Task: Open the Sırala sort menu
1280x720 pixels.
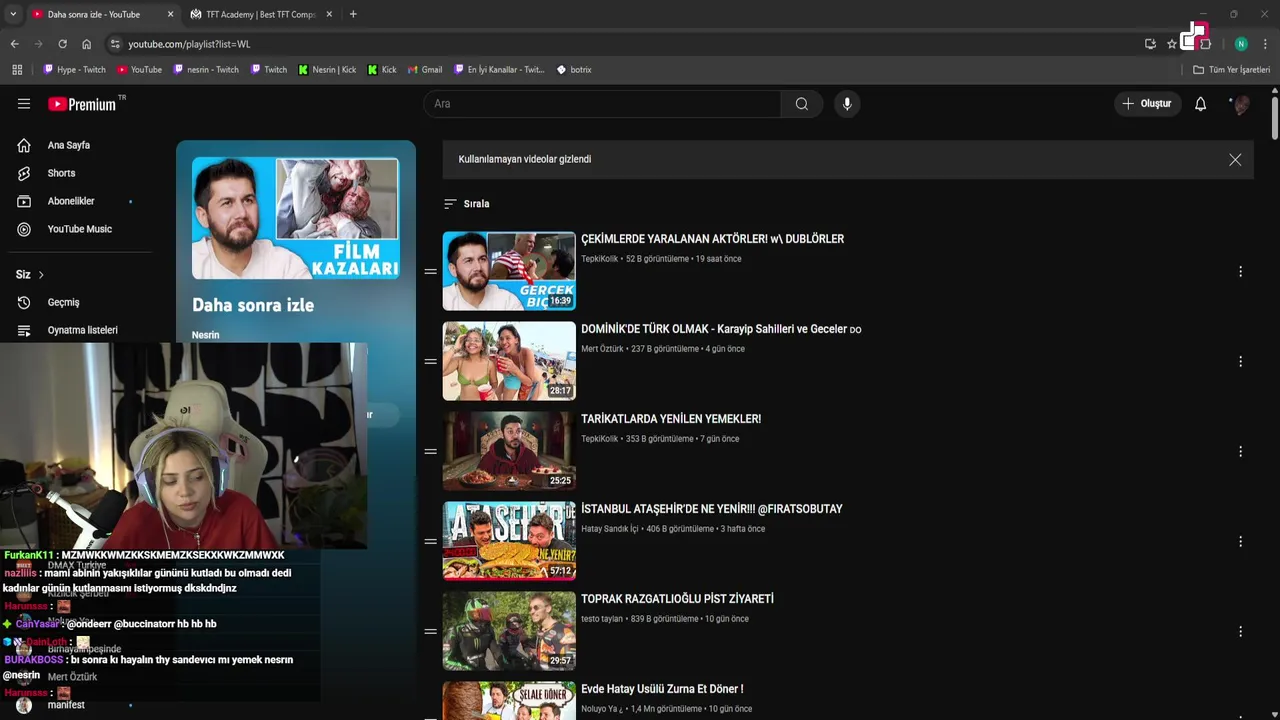Action: click(x=467, y=204)
